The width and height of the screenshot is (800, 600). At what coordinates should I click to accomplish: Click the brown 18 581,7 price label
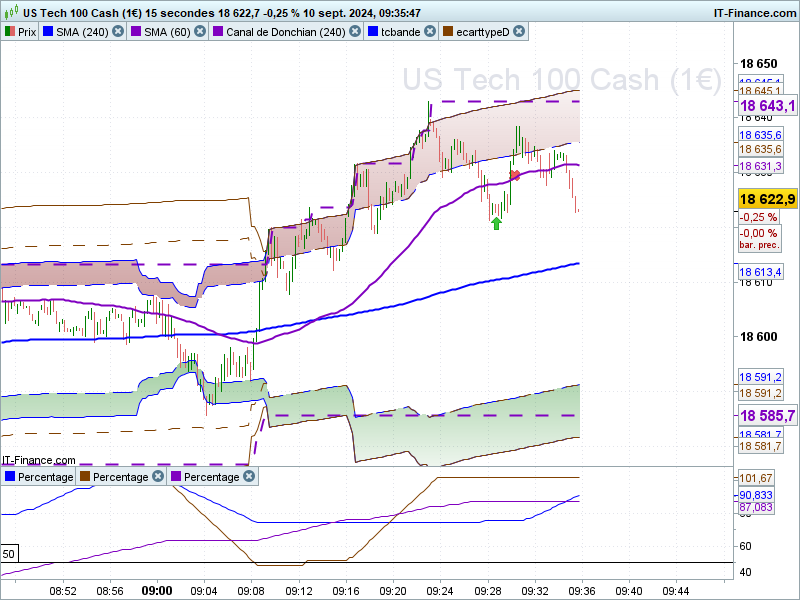(x=760, y=446)
